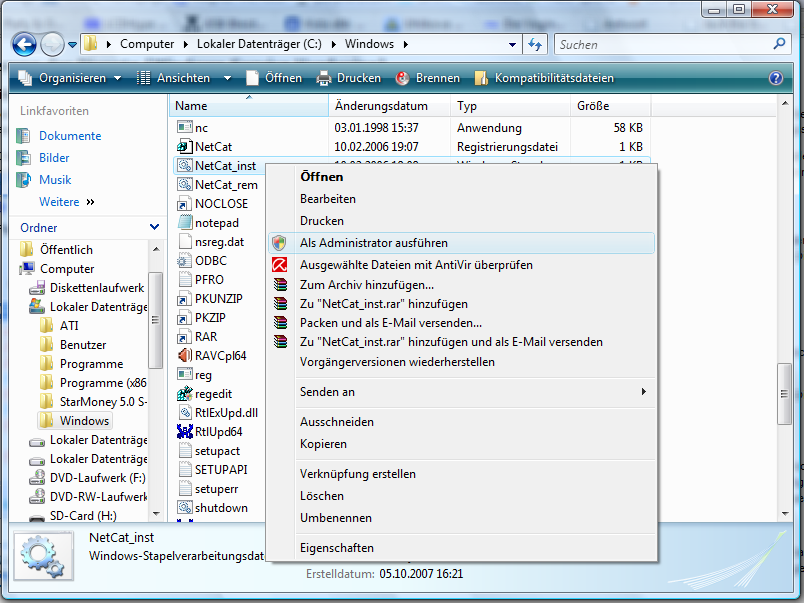Click the Back navigation arrow button
804x603 pixels.
coord(24,45)
